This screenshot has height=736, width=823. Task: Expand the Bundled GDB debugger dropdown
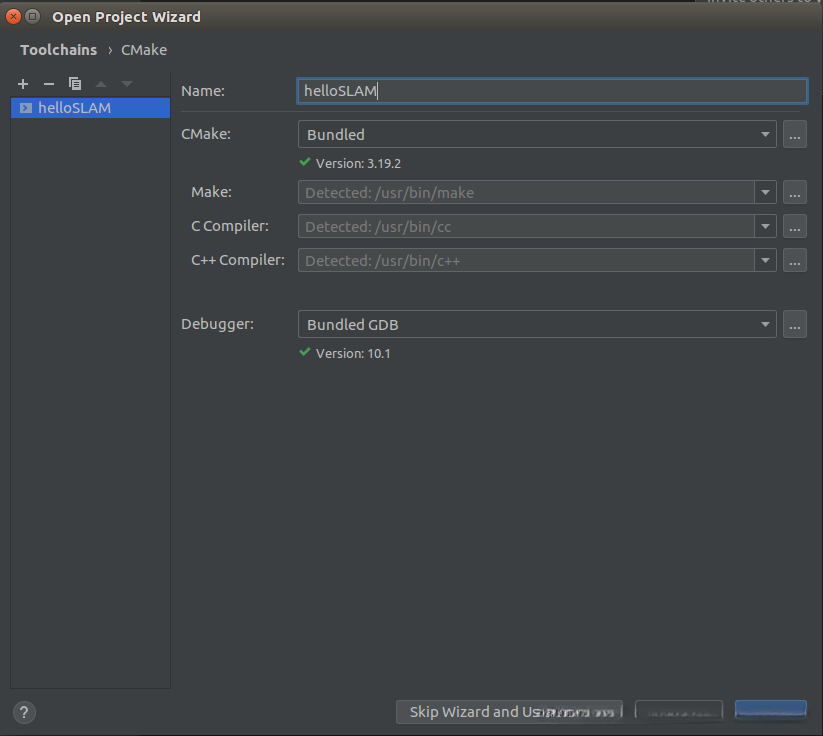tap(765, 324)
